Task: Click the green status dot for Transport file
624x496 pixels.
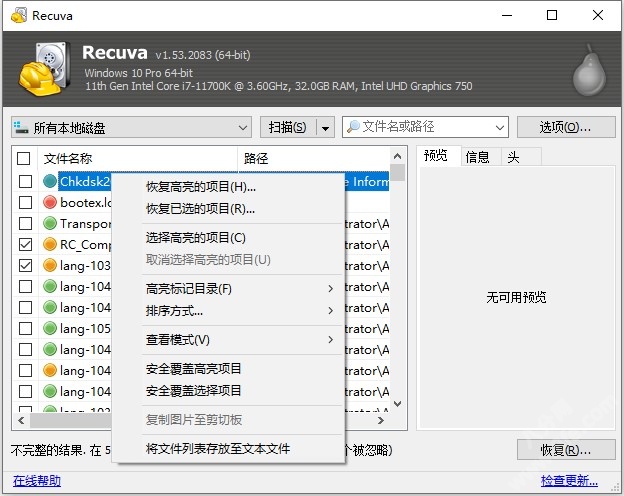Action: [50, 223]
